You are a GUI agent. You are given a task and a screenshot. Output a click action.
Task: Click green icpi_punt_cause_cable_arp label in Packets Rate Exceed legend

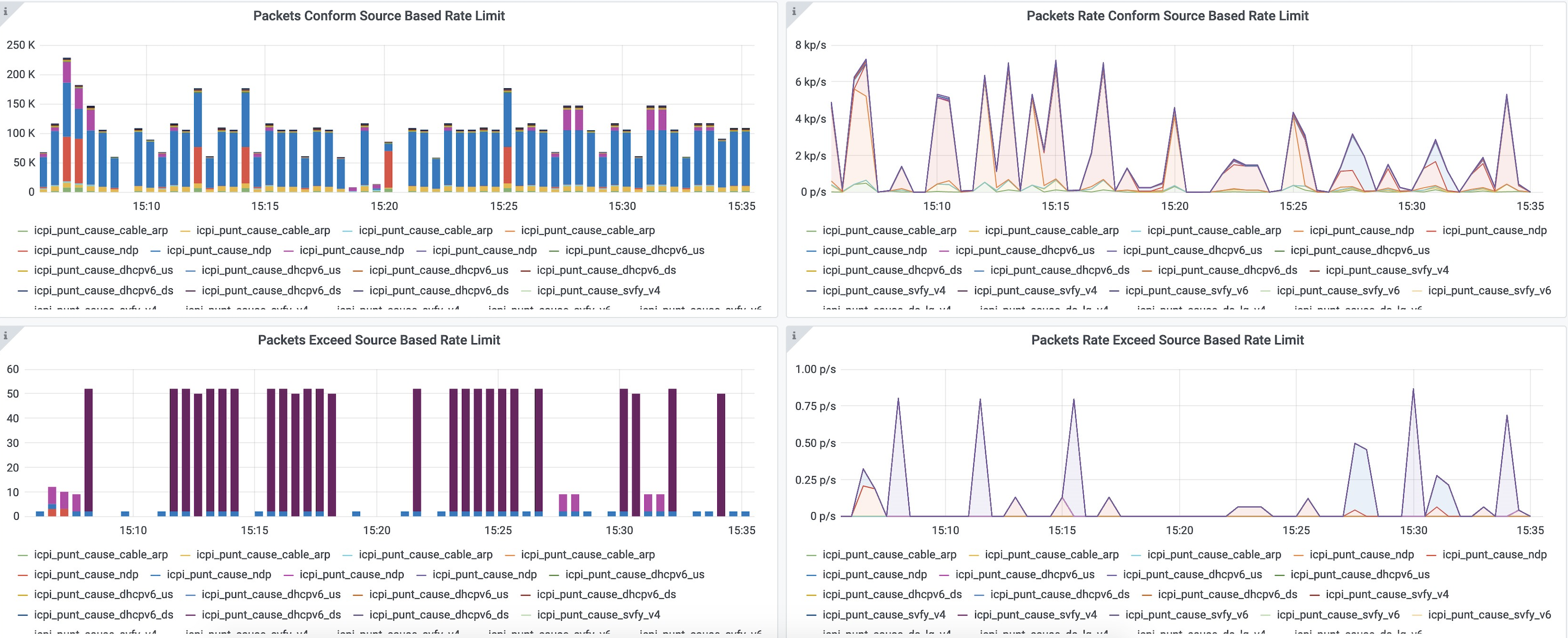pyautogui.click(x=889, y=555)
